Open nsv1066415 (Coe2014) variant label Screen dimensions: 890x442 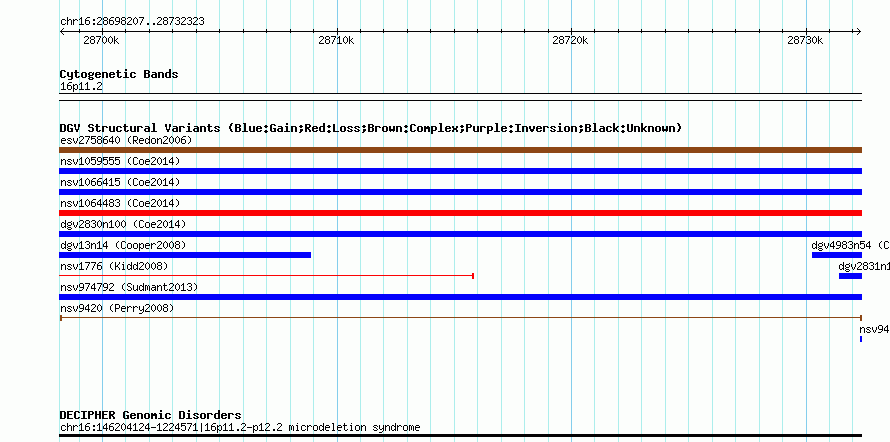pos(120,182)
